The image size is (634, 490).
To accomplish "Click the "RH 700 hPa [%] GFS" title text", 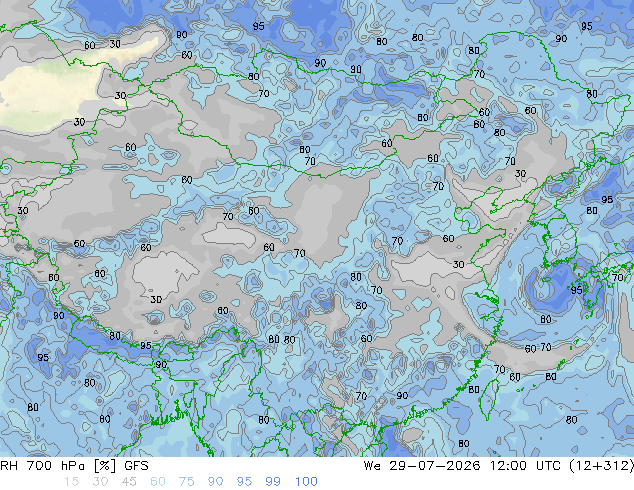I will pos(74,466).
